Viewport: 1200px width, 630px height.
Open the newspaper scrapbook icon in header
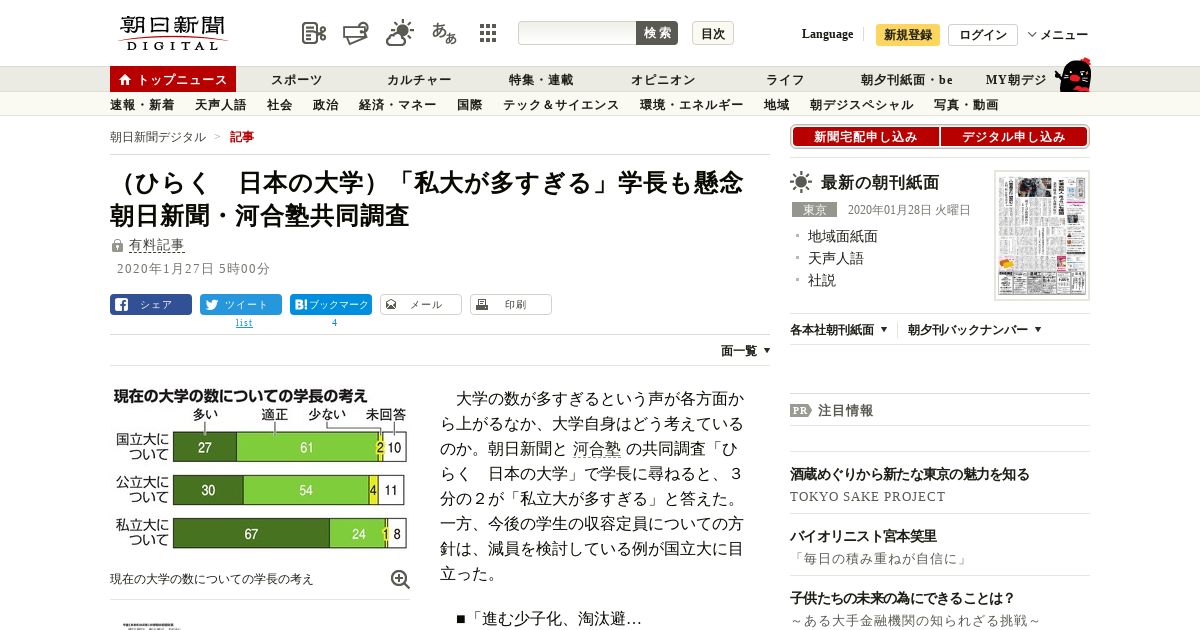coord(314,33)
